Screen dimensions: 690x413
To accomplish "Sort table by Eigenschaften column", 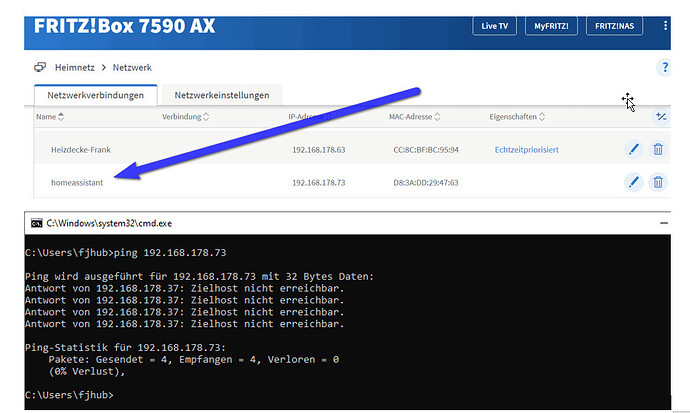I will 517,117.
